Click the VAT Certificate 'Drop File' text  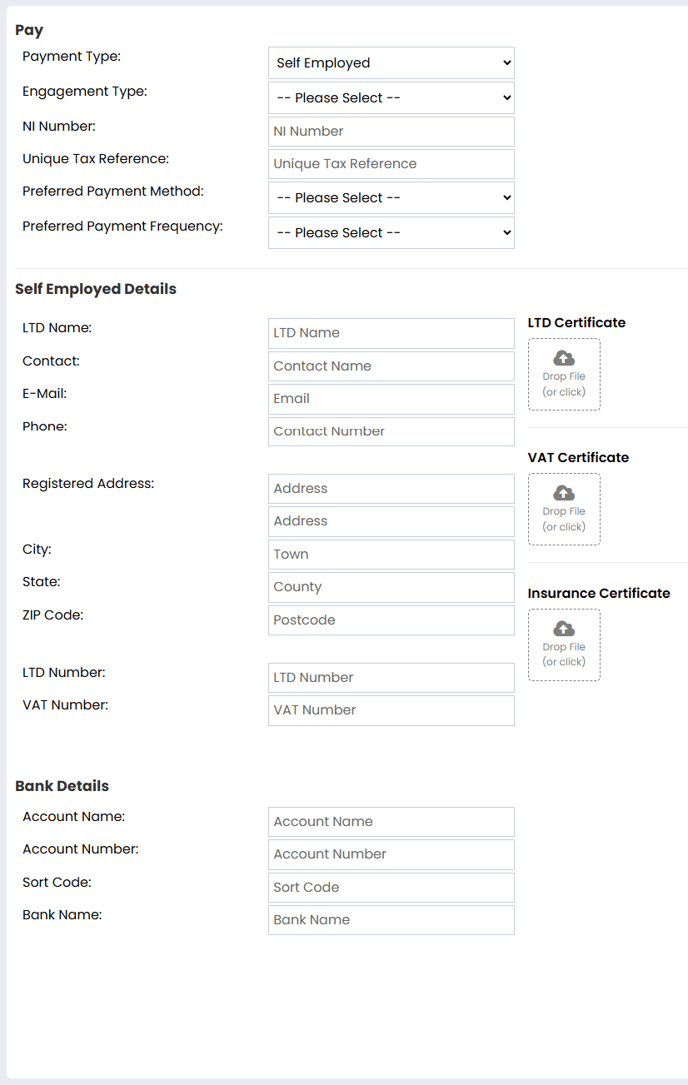tap(564, 511)
